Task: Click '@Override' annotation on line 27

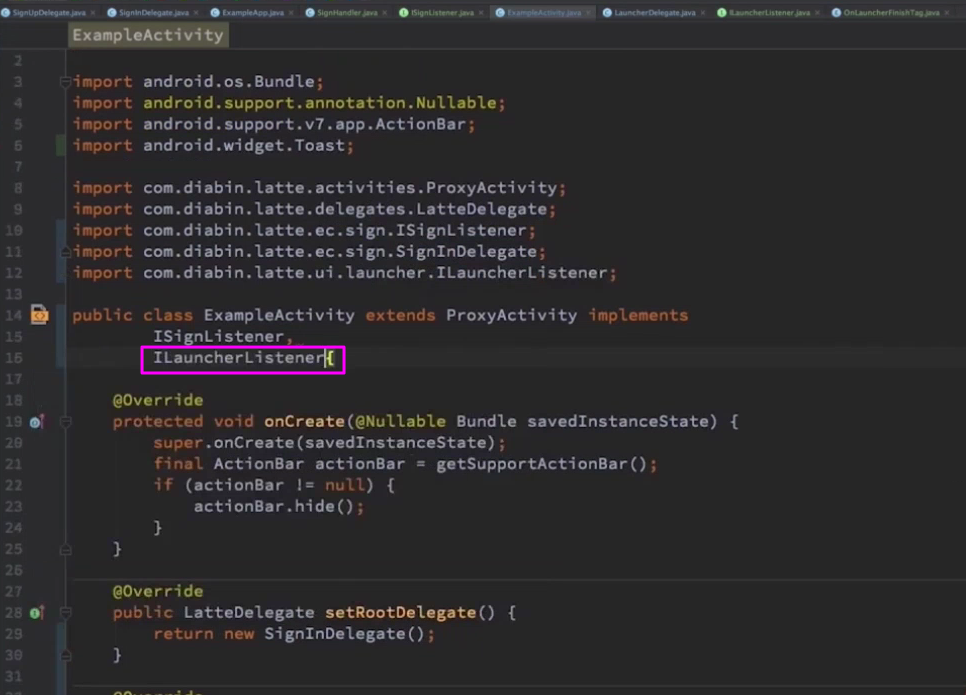Action: (158, 591)
